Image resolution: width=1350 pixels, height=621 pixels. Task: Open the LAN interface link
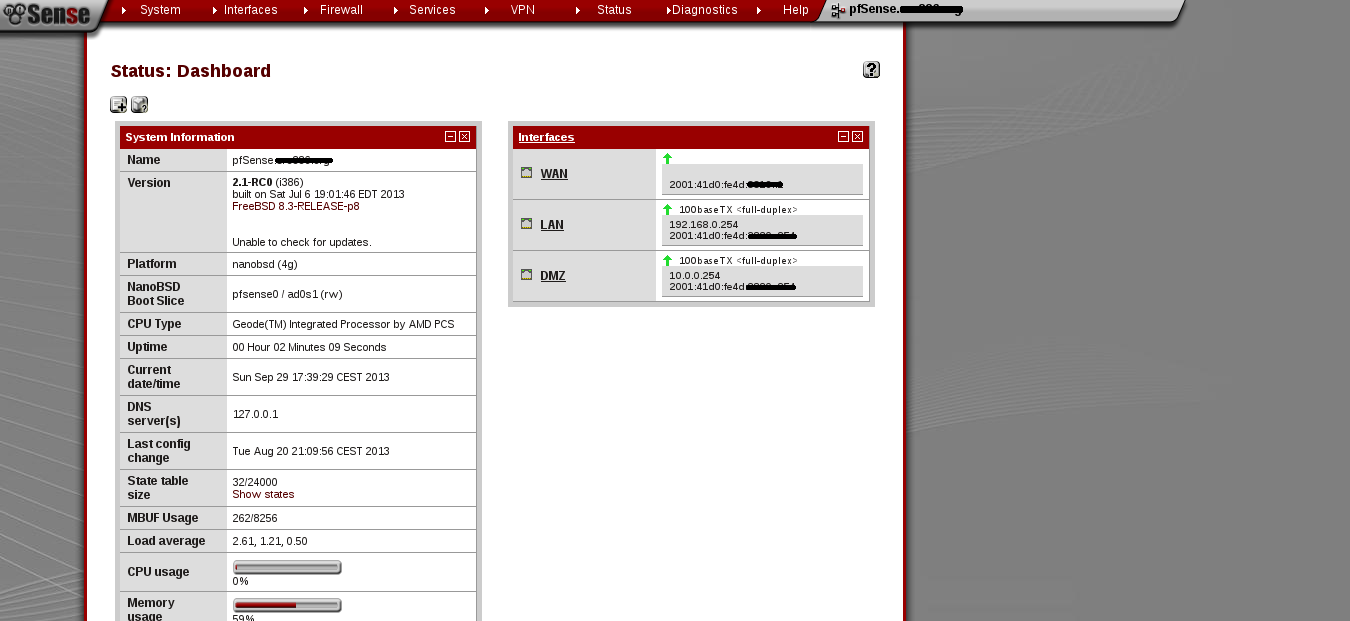point(552,225)
